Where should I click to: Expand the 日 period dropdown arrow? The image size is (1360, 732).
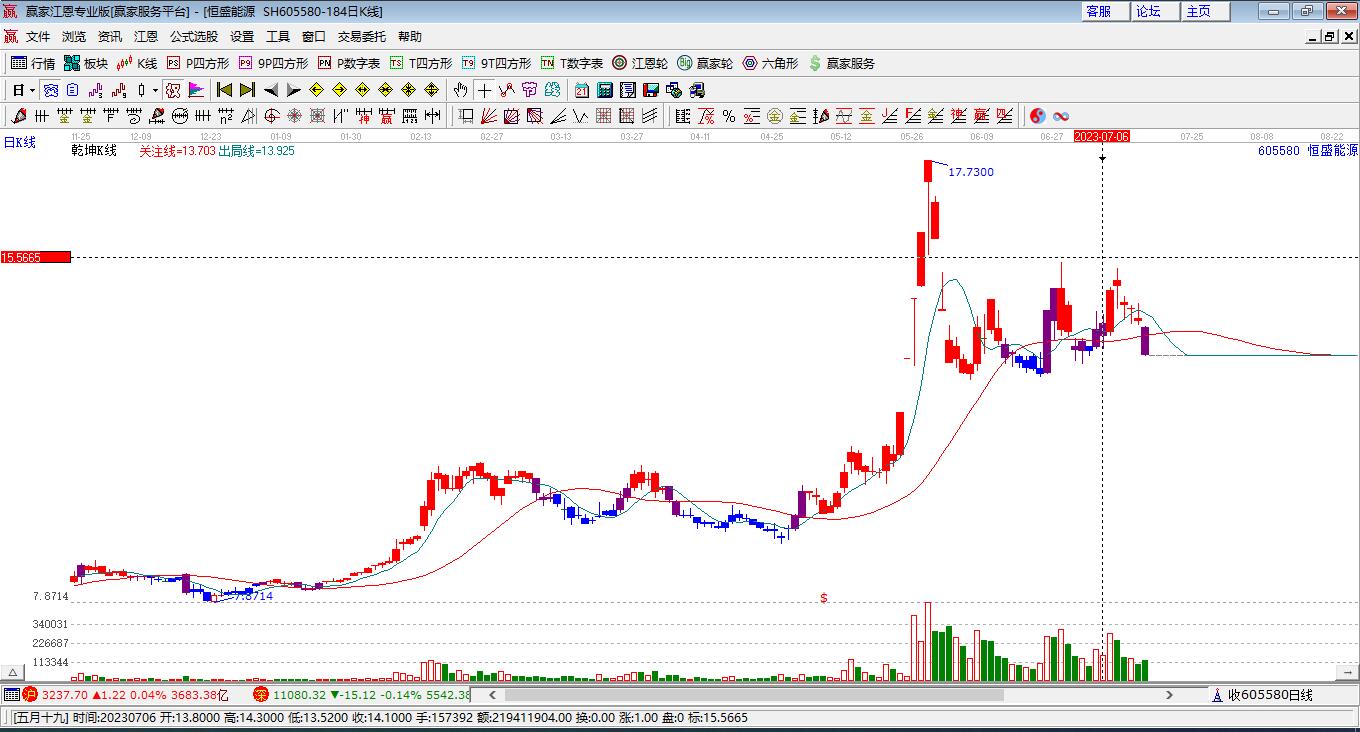click(x=32, y=90)
